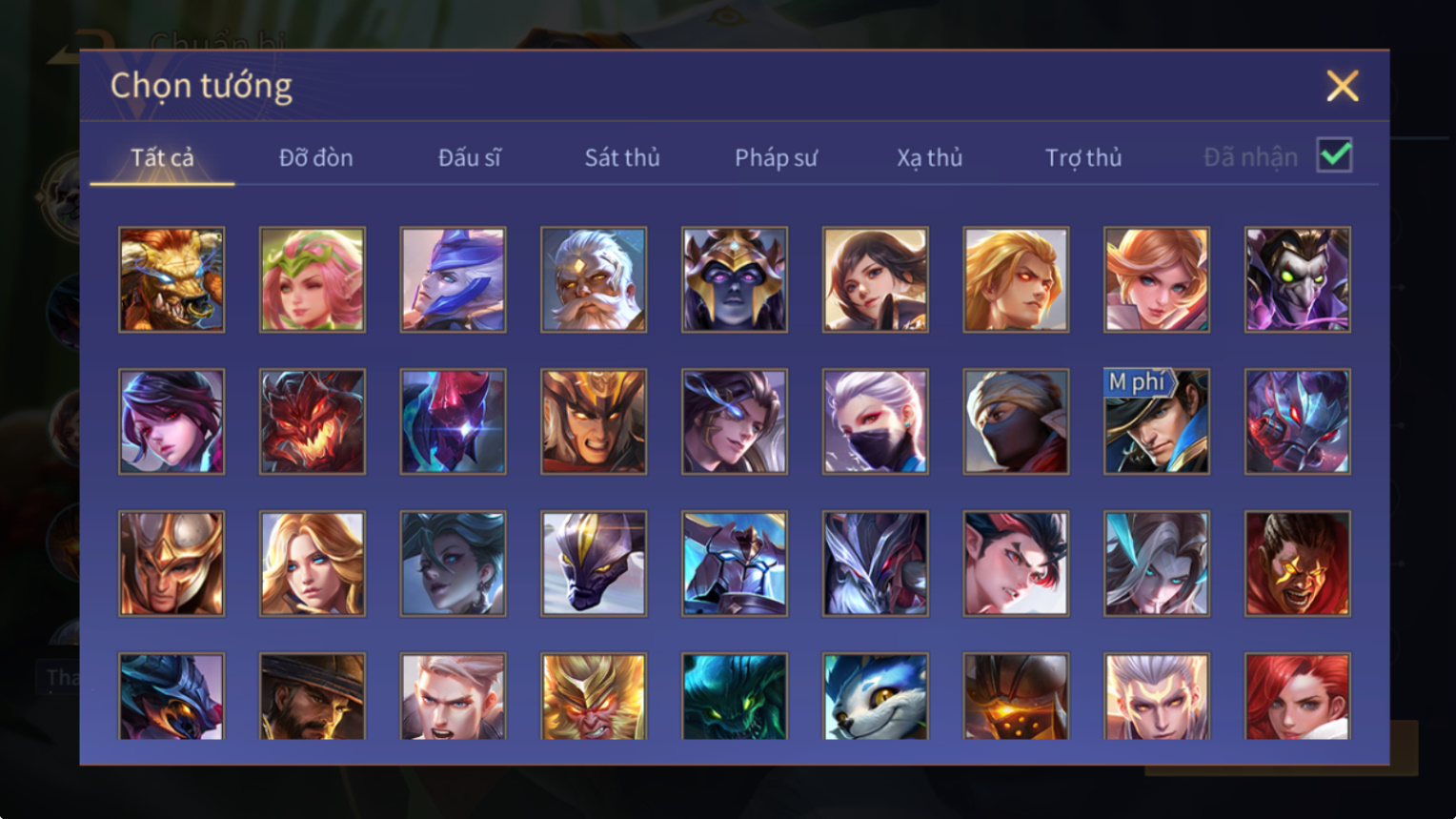The height and width of the screenshot is (819, 1456).
Task: Select the red demon face hero
Action: pos(312,421)
